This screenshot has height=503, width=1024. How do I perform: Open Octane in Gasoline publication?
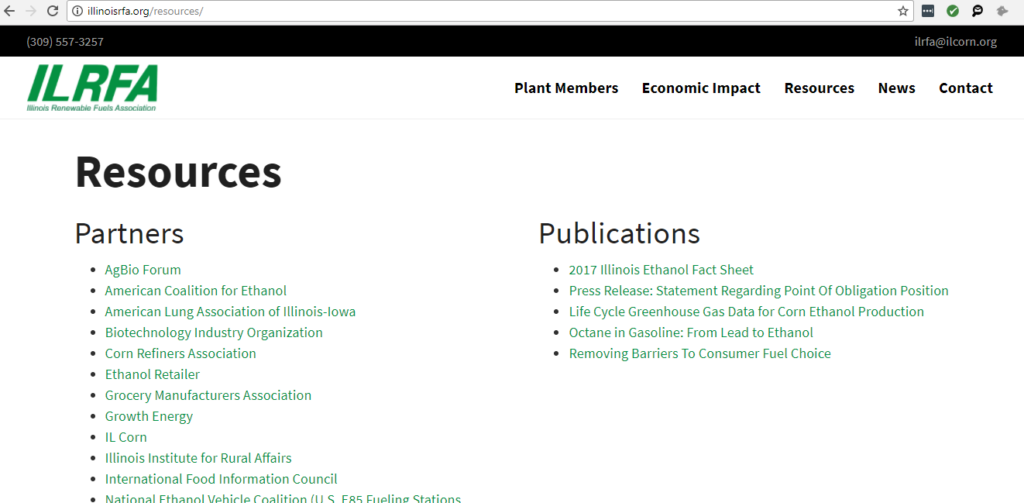pyautogui.click(x=691, y=333)
